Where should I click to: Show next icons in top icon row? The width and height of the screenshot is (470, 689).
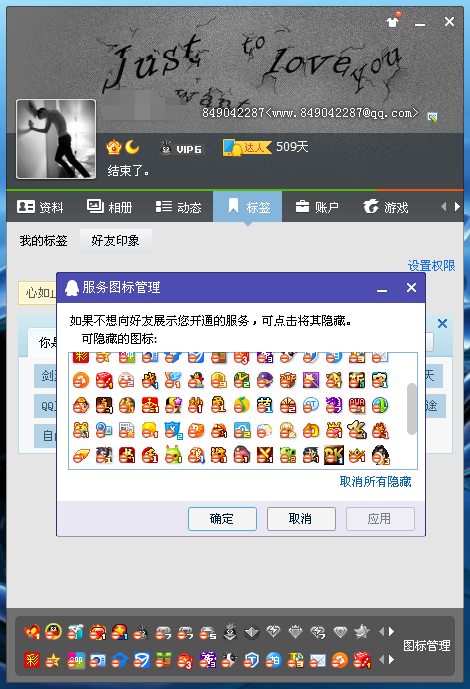pos(391,632)
